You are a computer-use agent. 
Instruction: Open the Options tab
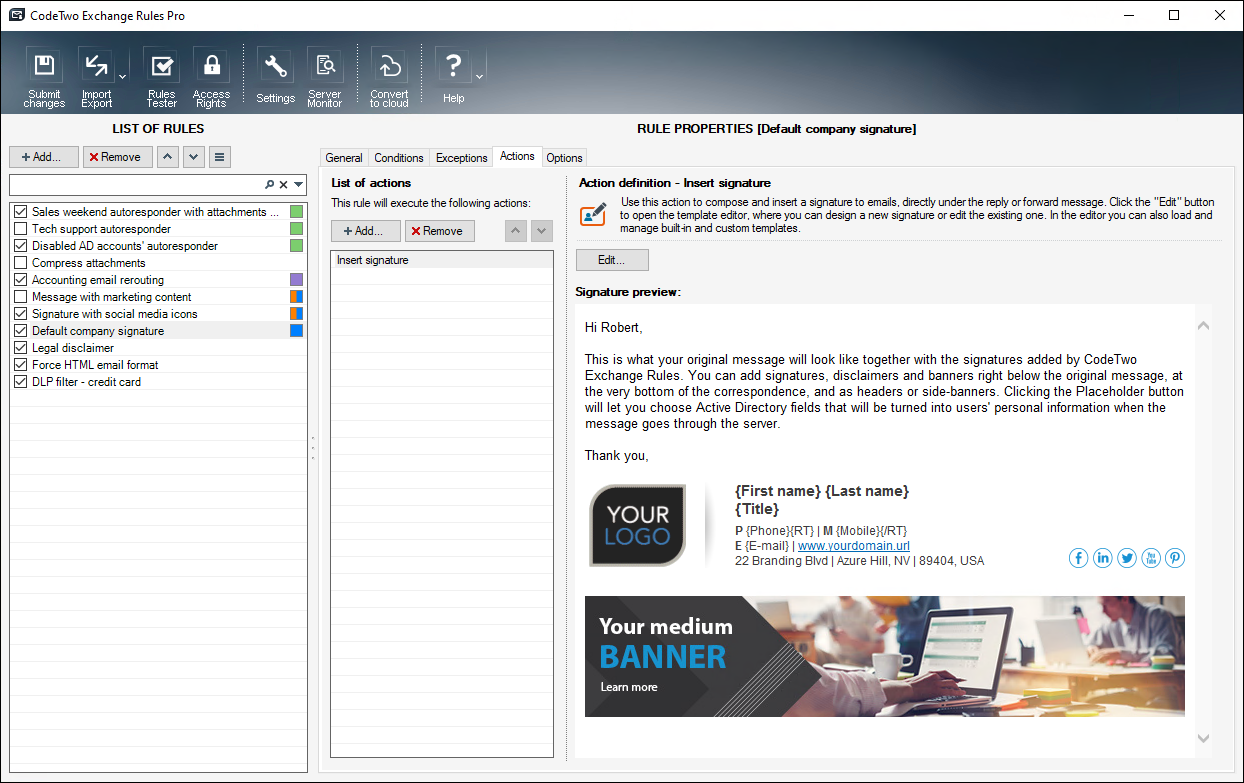pyautogui.click(x=565, y=158)
